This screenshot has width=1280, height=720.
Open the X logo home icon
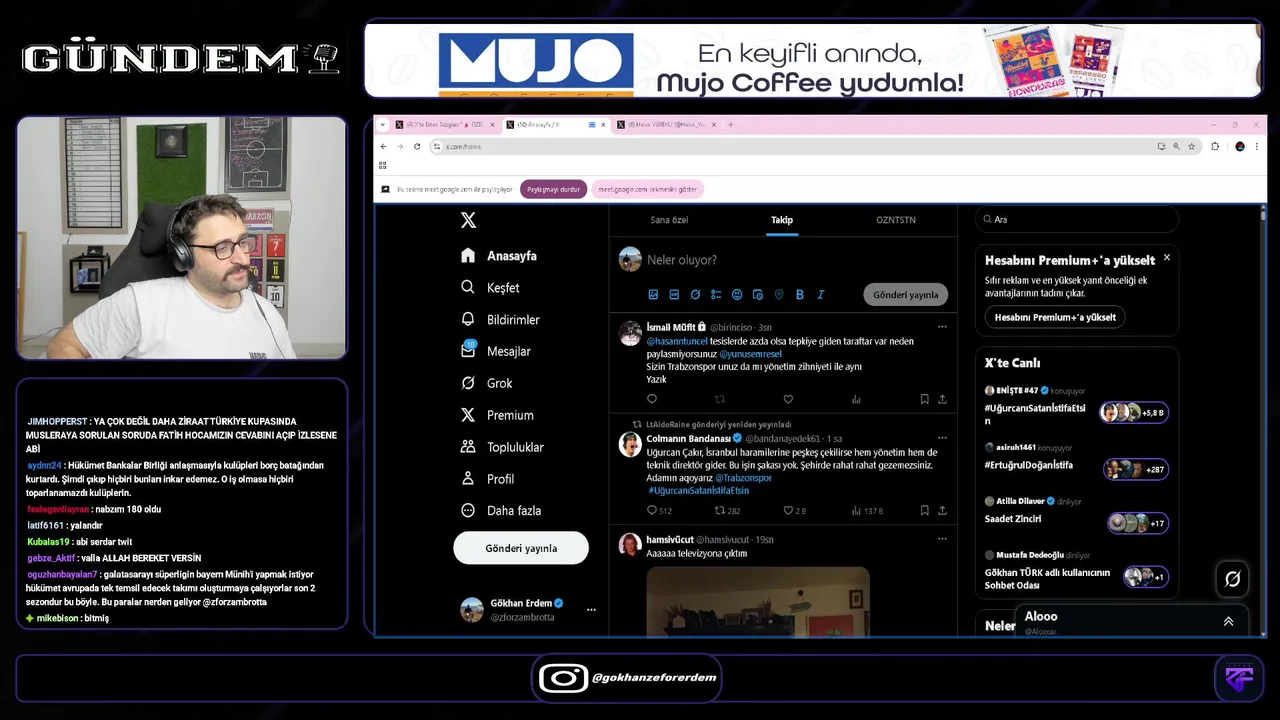[468, 221]
